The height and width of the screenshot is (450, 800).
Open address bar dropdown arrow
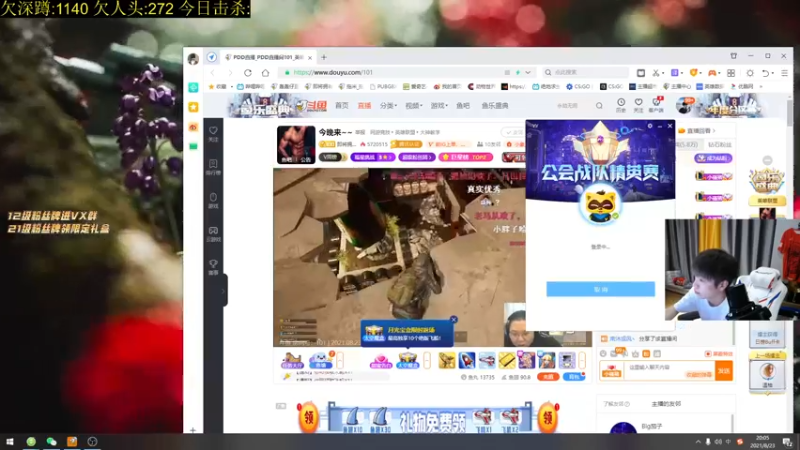528,72
